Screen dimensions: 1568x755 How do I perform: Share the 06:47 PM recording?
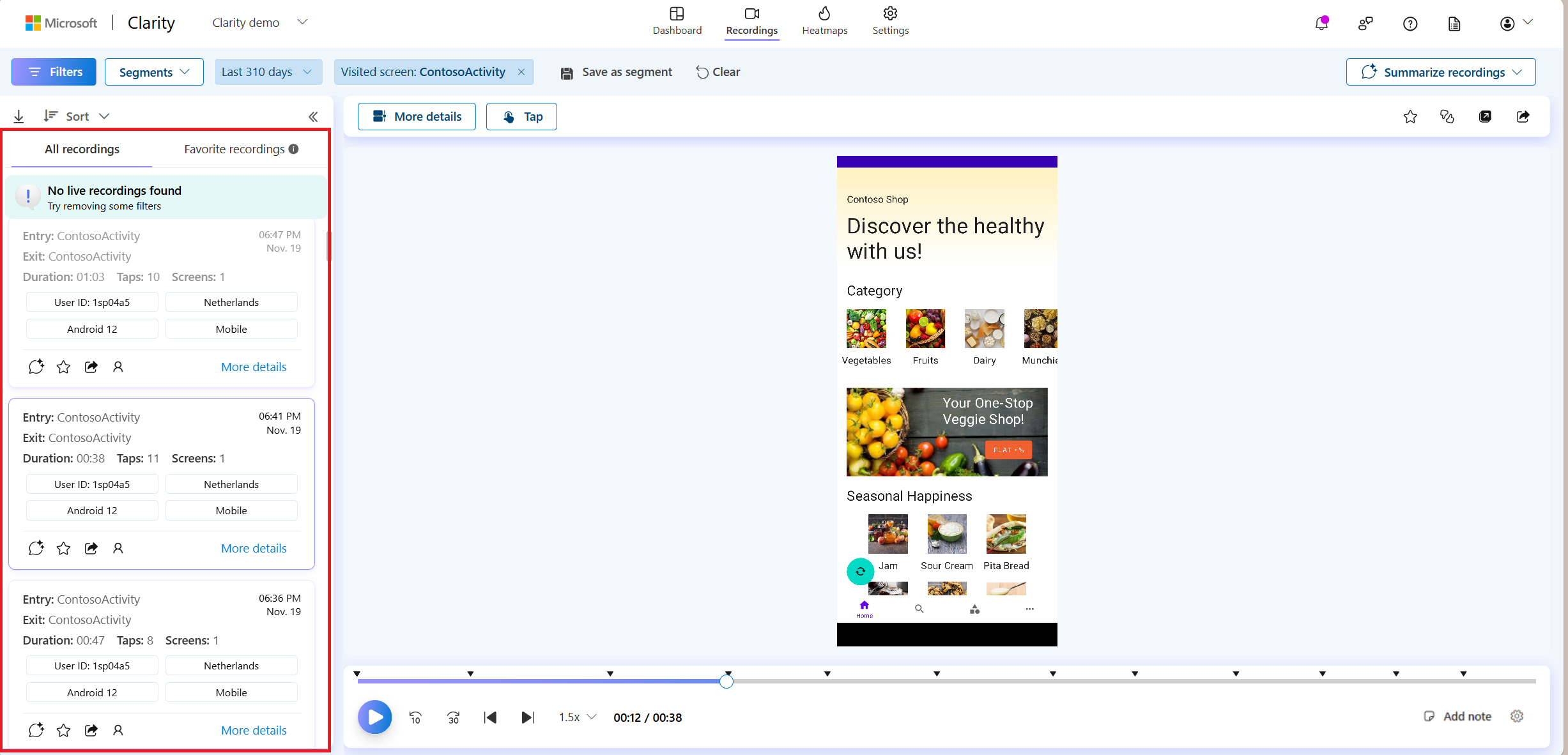[91, 367]
